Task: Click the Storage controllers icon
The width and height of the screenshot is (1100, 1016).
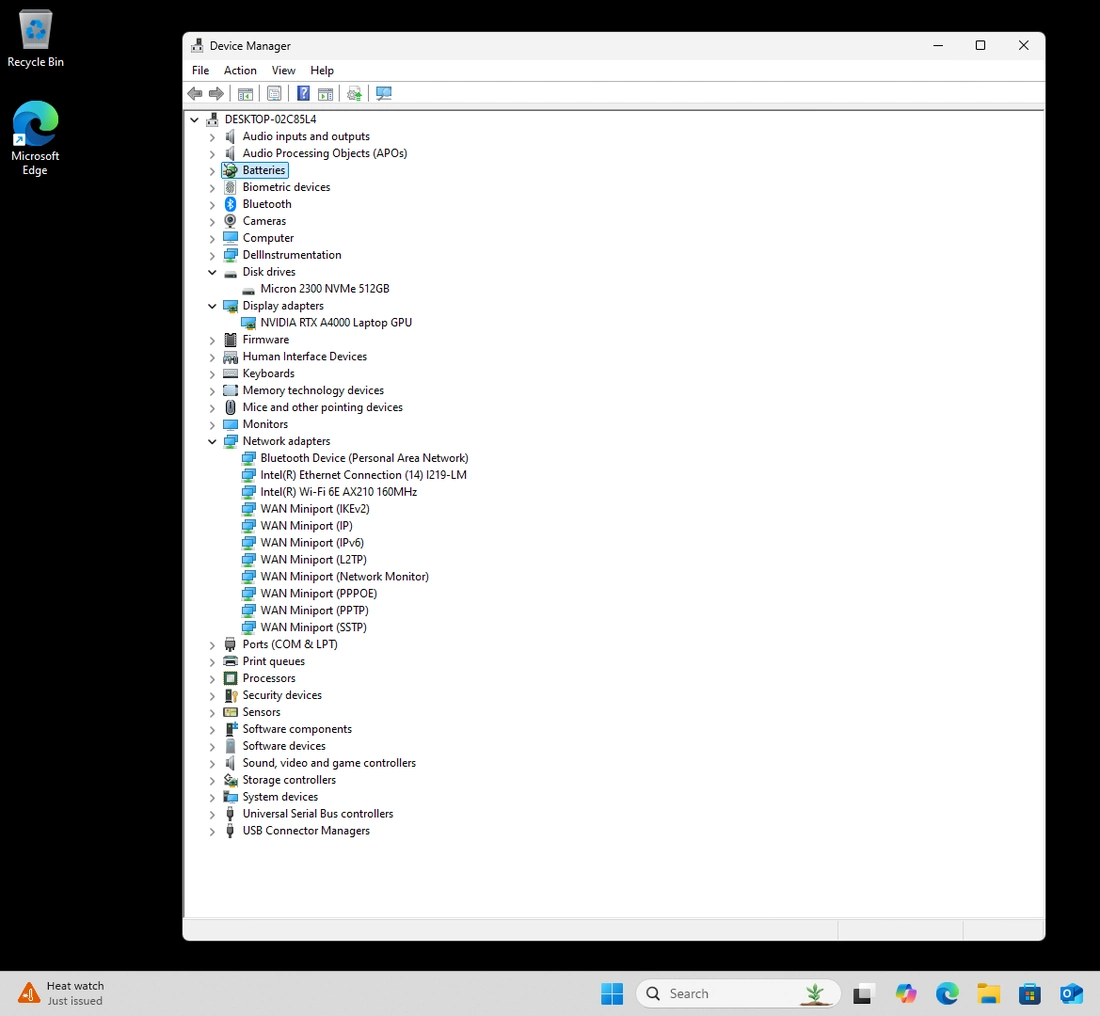Action: coord(230,780)
